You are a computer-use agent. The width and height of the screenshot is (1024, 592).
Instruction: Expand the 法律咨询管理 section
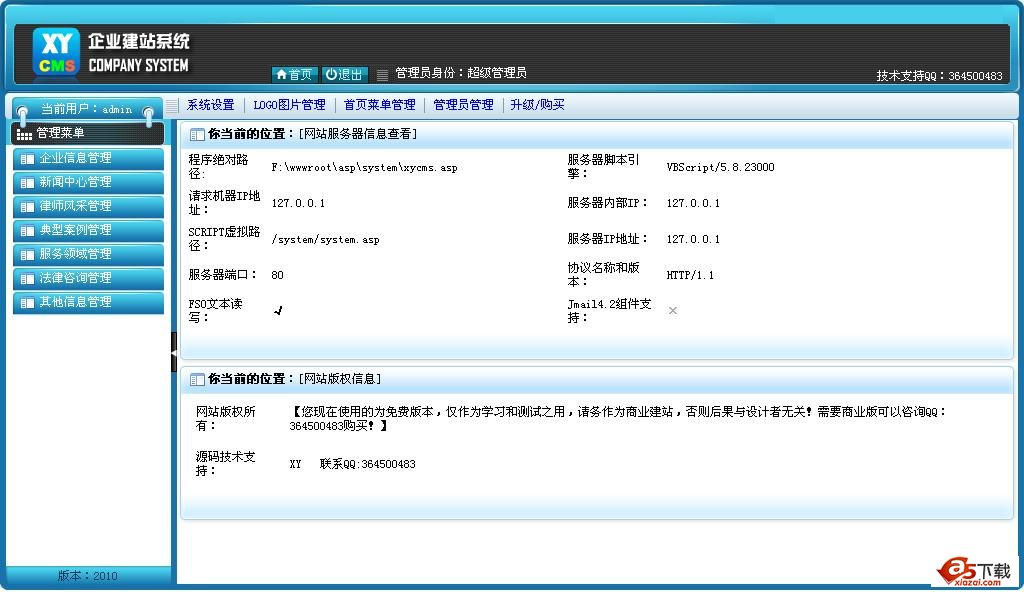coord(88,278)
